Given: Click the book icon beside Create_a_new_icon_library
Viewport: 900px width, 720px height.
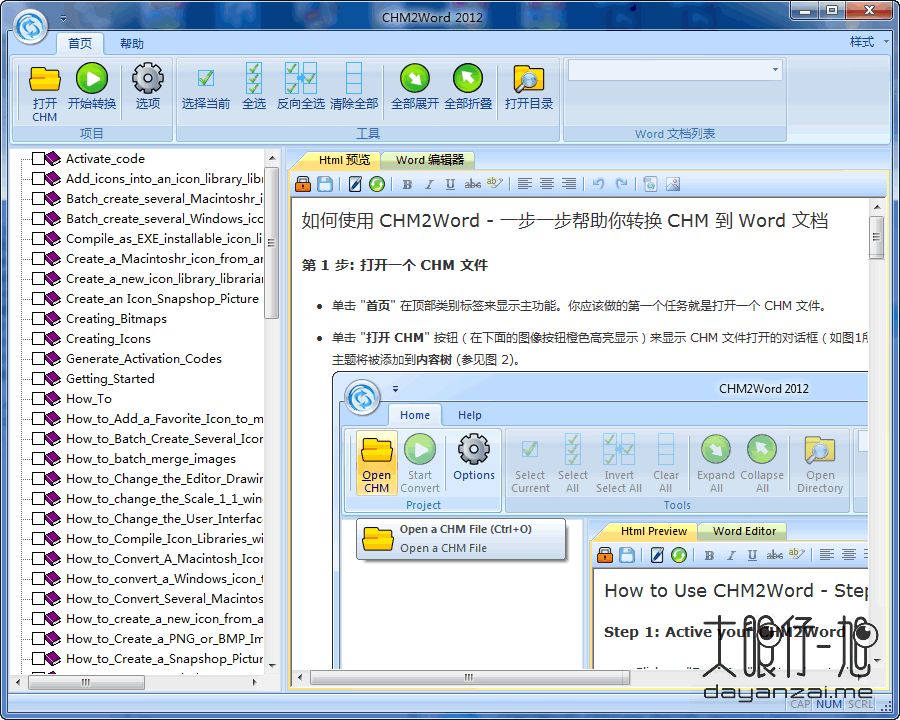Looking at the screenshot, I should (x=53, y=278).
